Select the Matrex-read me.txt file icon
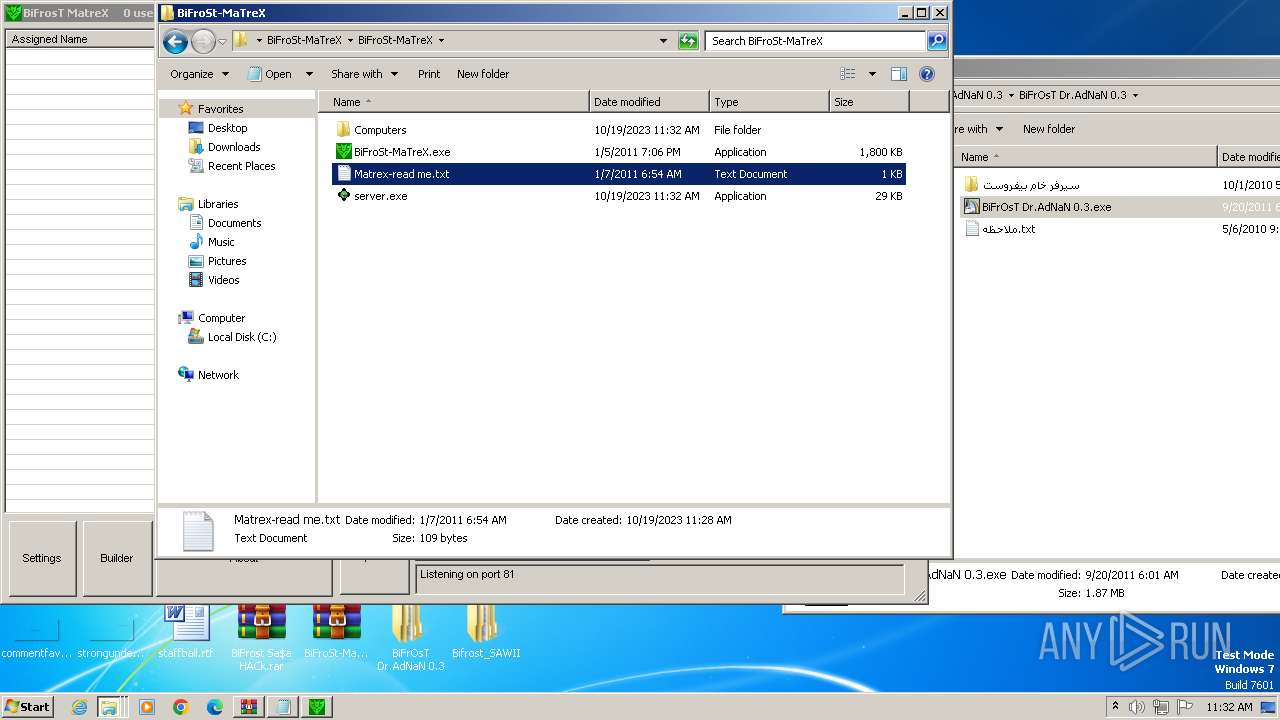 [344, 174]
